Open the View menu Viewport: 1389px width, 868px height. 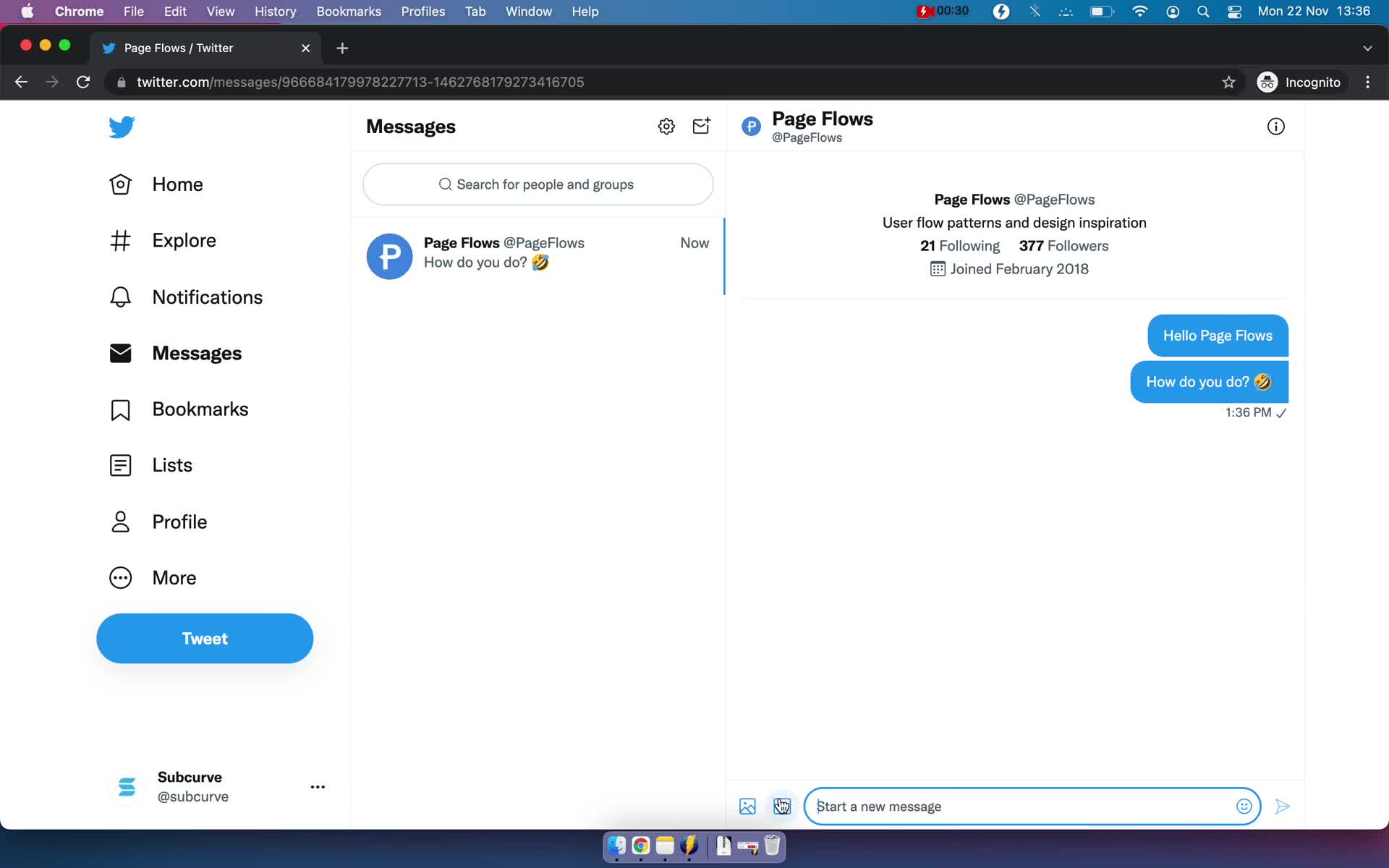pyautogui.click(x=221, y=12)
